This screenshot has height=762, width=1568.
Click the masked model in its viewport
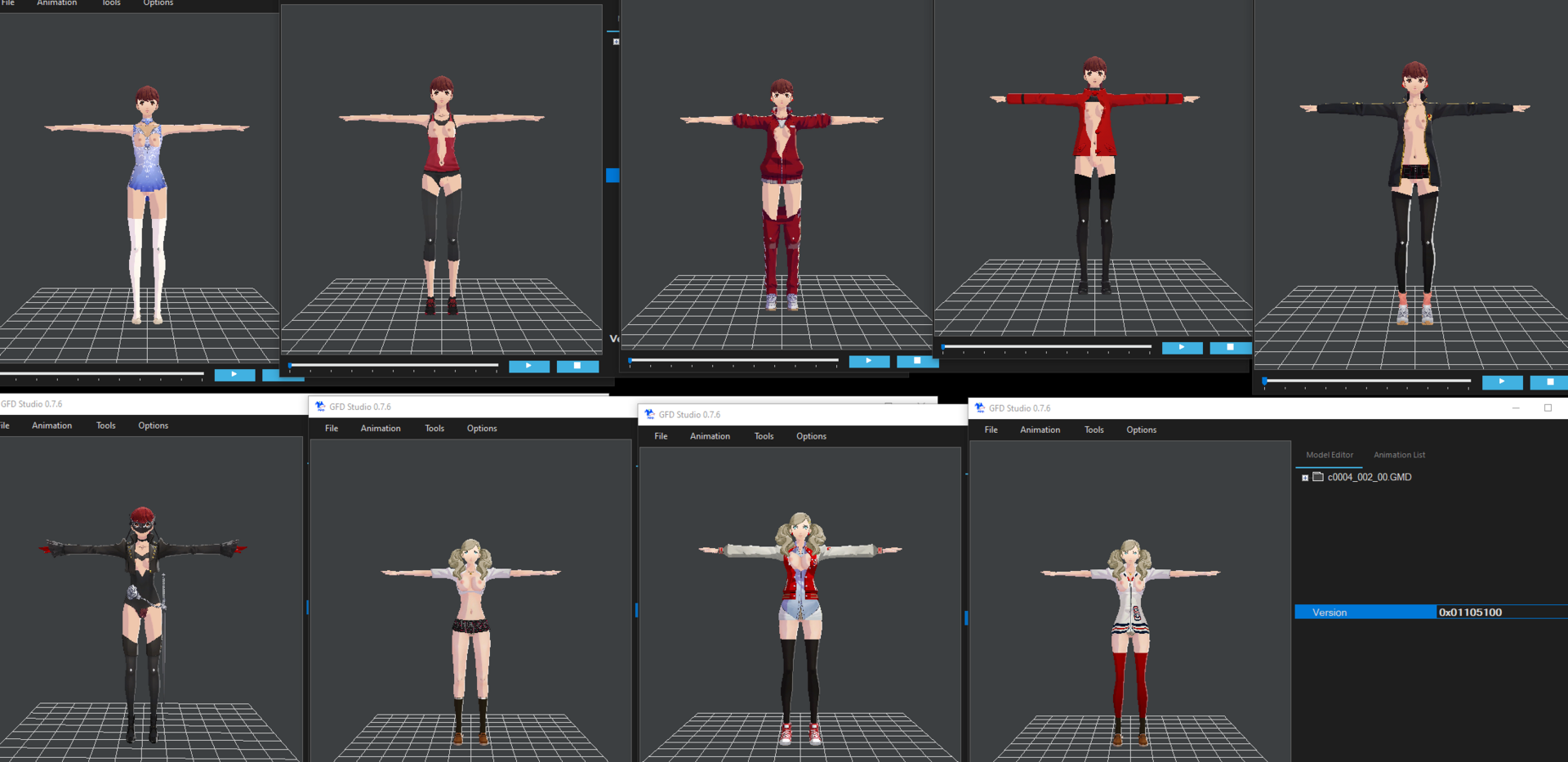[143, 625]
